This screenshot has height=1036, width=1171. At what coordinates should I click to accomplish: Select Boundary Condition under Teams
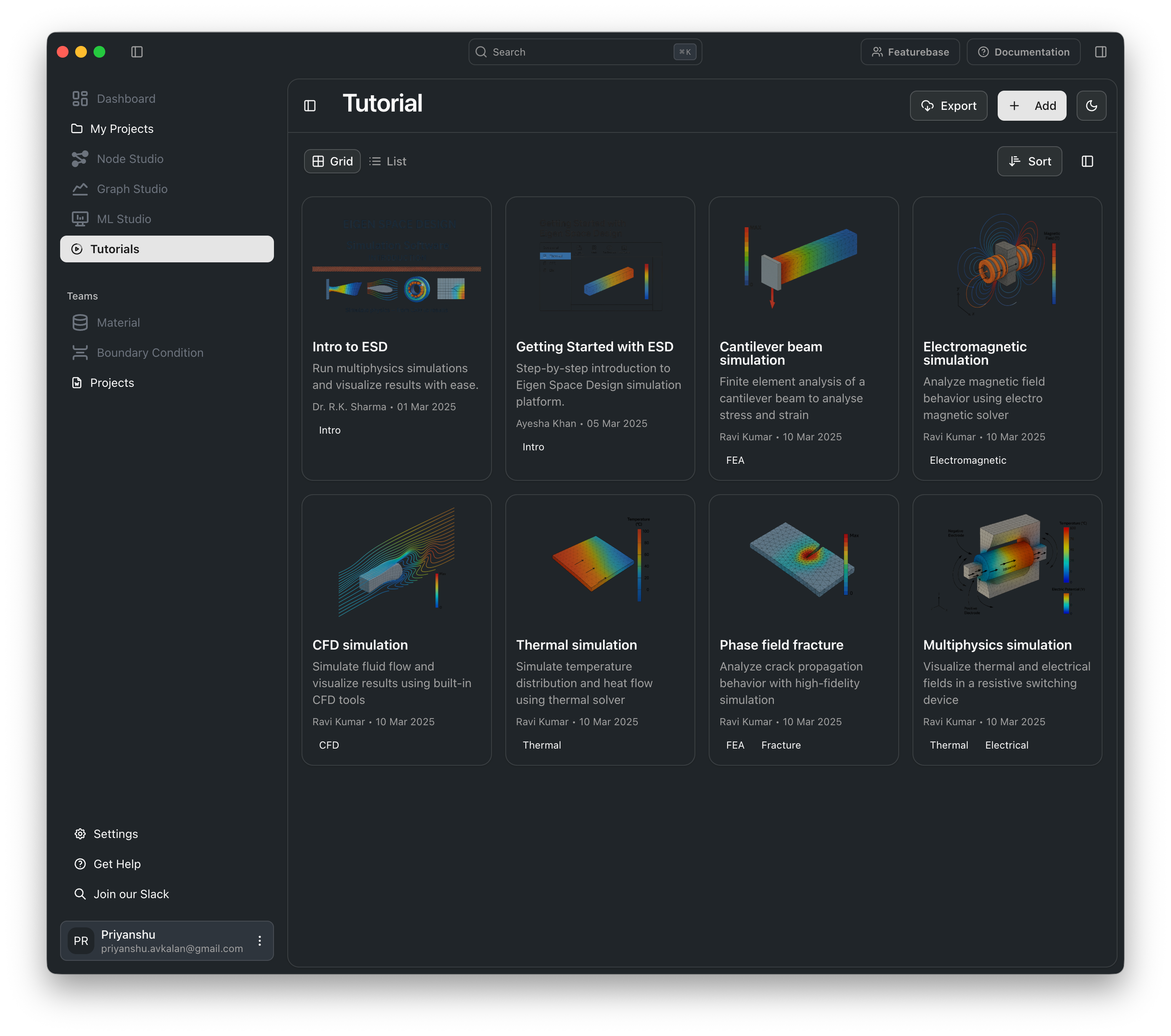point(167,353)
